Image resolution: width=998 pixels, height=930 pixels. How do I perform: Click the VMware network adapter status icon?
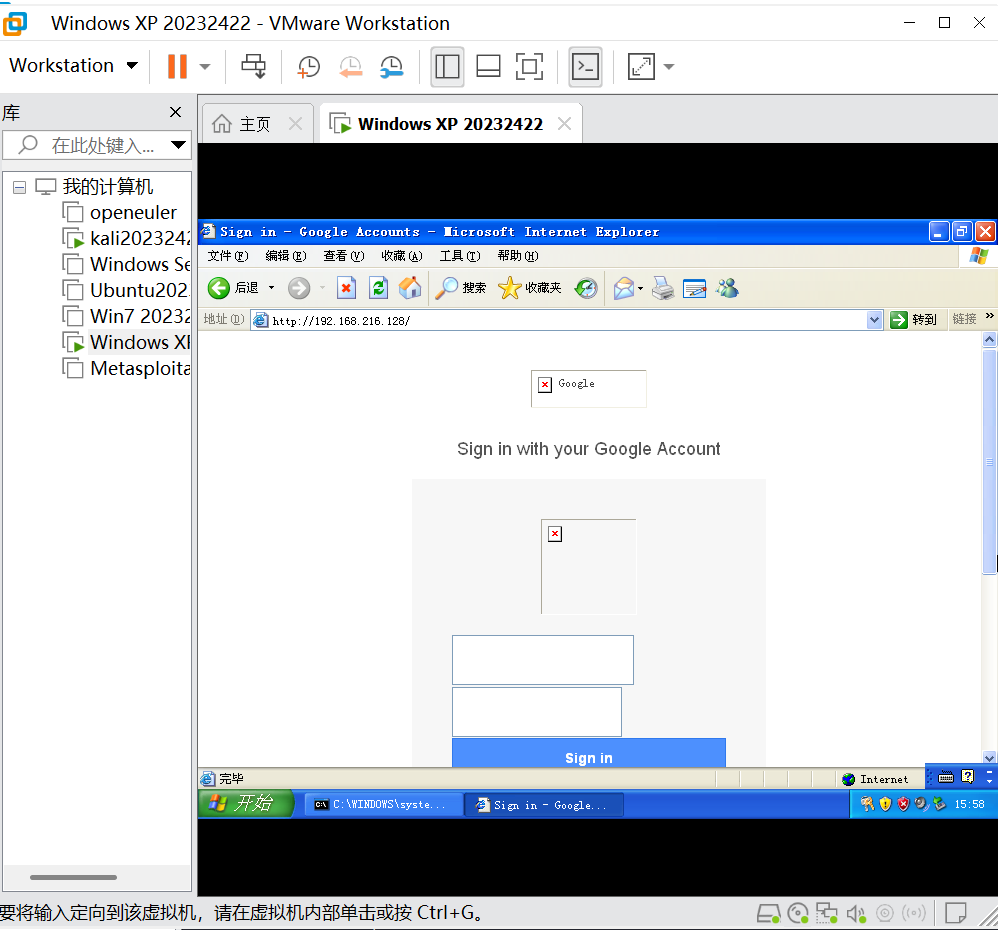[x=826, y=914]
